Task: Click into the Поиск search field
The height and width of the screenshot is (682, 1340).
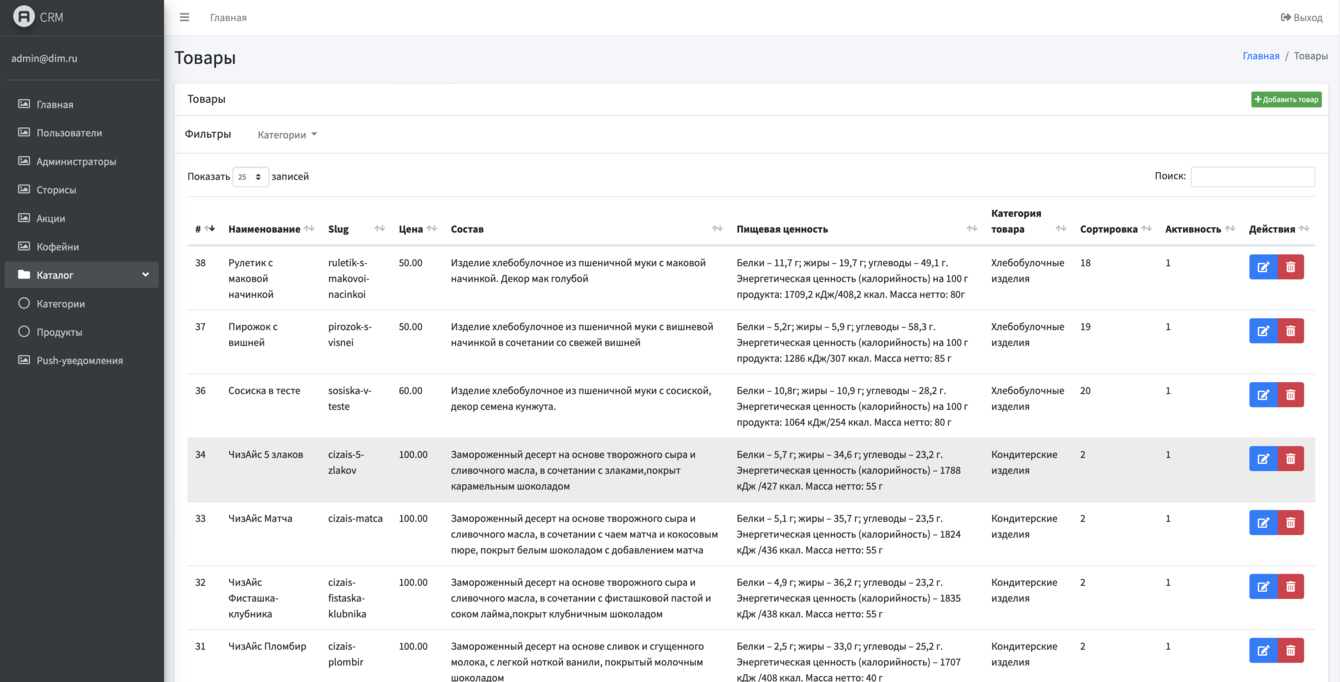Action: coord(1252,176)
